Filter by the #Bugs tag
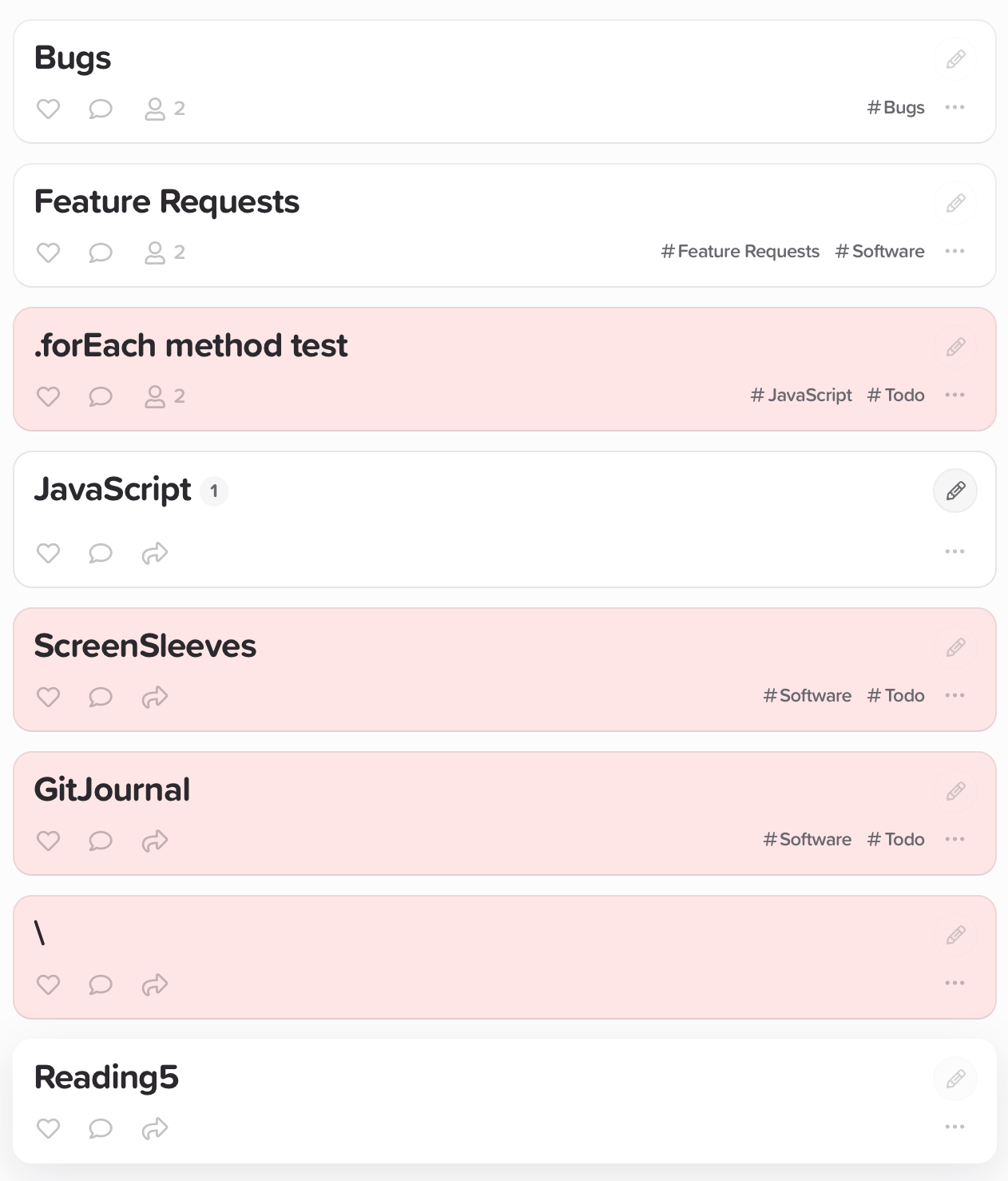1008x1181 pixels. click(896, 107)
